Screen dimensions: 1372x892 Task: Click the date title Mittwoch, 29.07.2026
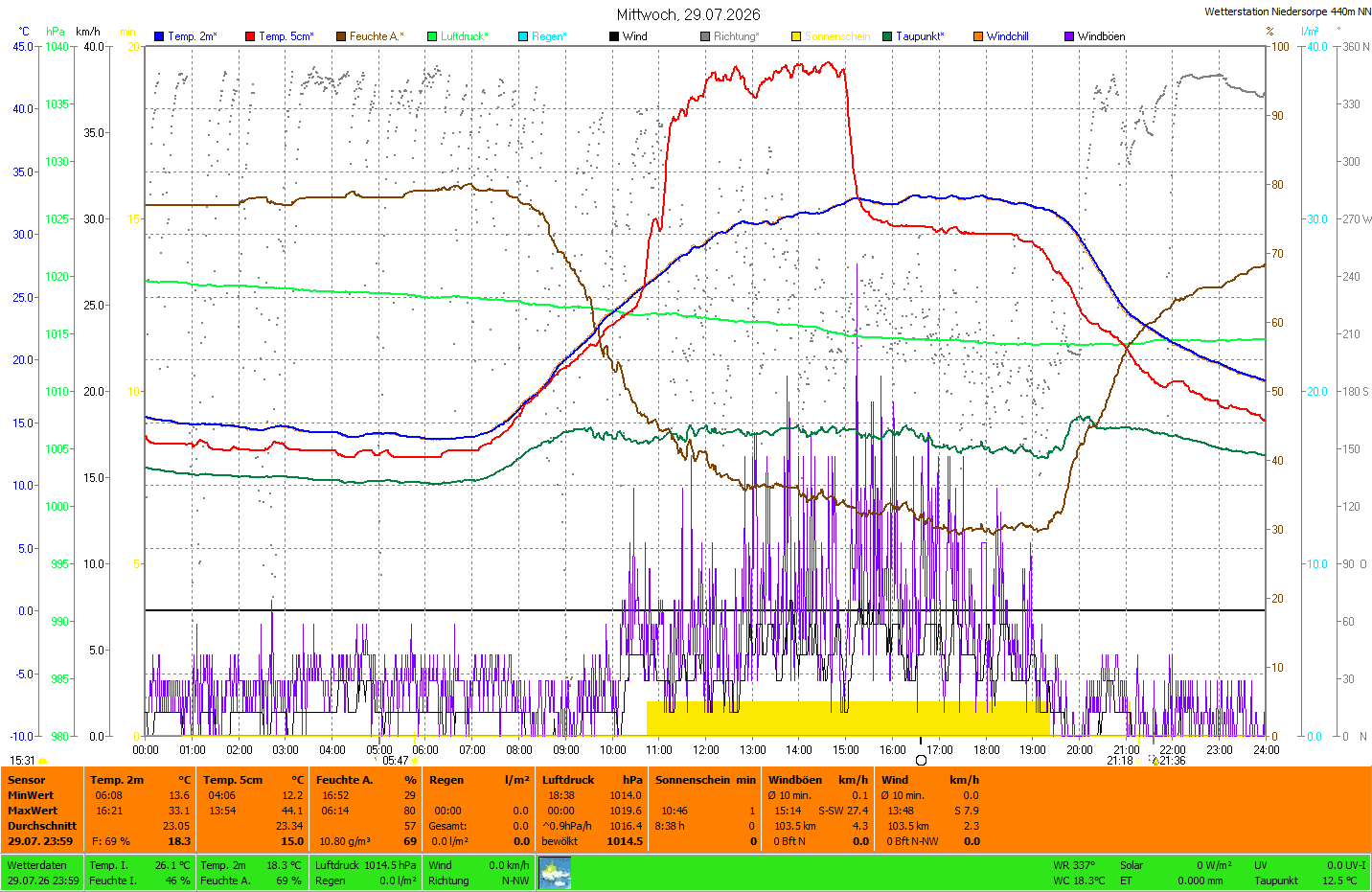(x=688, y=14)
